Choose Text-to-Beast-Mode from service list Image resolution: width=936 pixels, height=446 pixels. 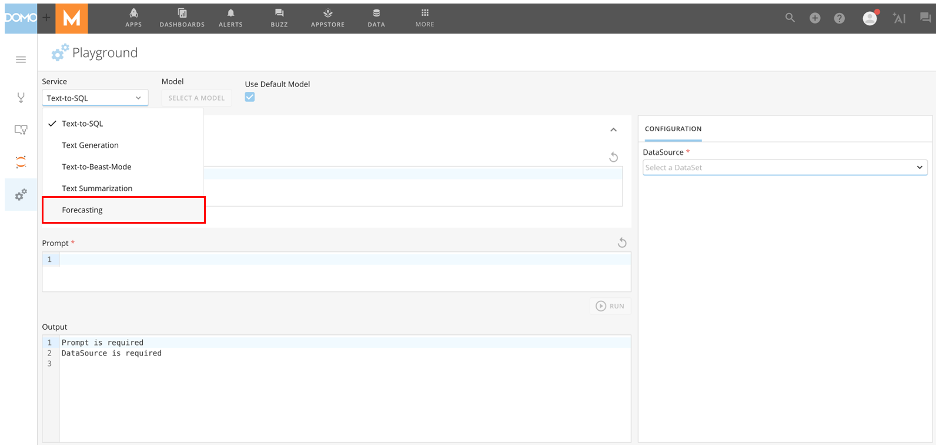click(x=123, y=167)
